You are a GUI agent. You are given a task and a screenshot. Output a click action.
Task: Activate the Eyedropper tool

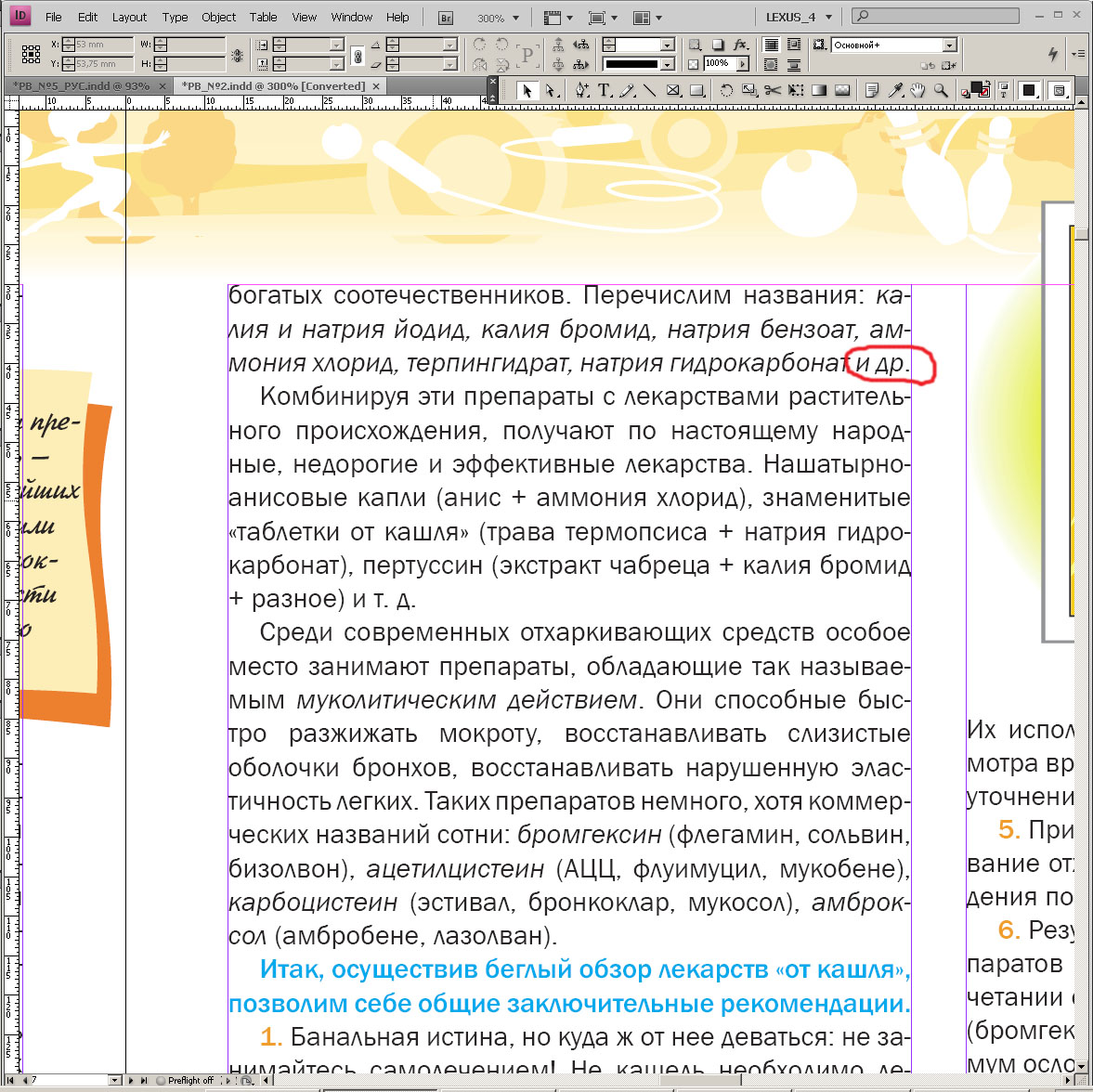click(x=896, y=90)
